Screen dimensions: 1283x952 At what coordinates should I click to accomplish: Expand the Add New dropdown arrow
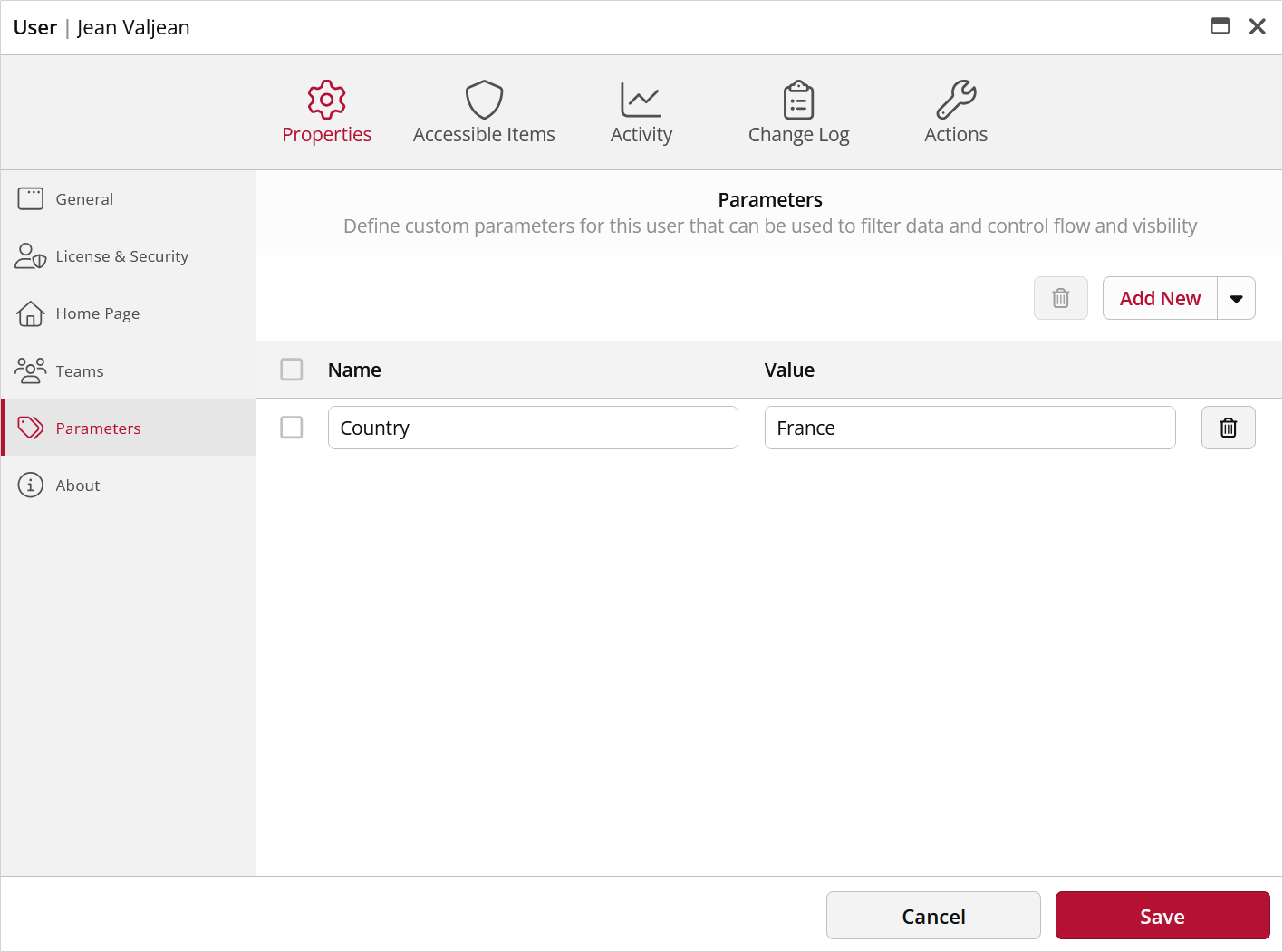[x=1236, y=298]
